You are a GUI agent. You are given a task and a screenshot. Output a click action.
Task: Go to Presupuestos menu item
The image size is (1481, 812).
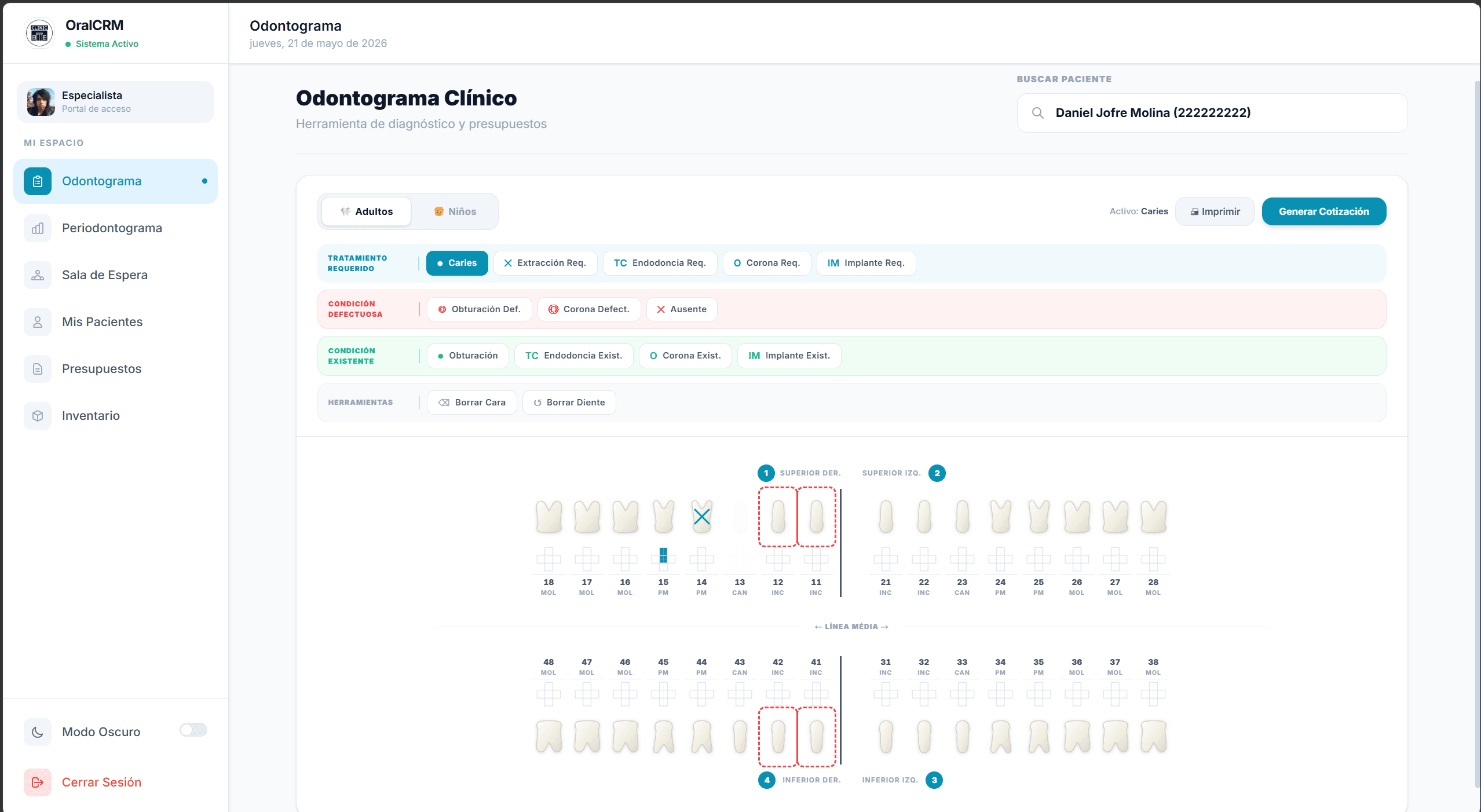click(116, 369)
